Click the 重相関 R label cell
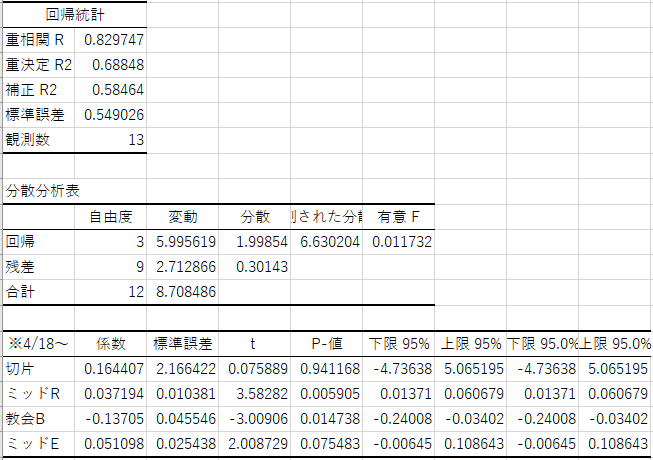Image resolution: width=653 pixels, height=460 pixels. pos(38,40)
